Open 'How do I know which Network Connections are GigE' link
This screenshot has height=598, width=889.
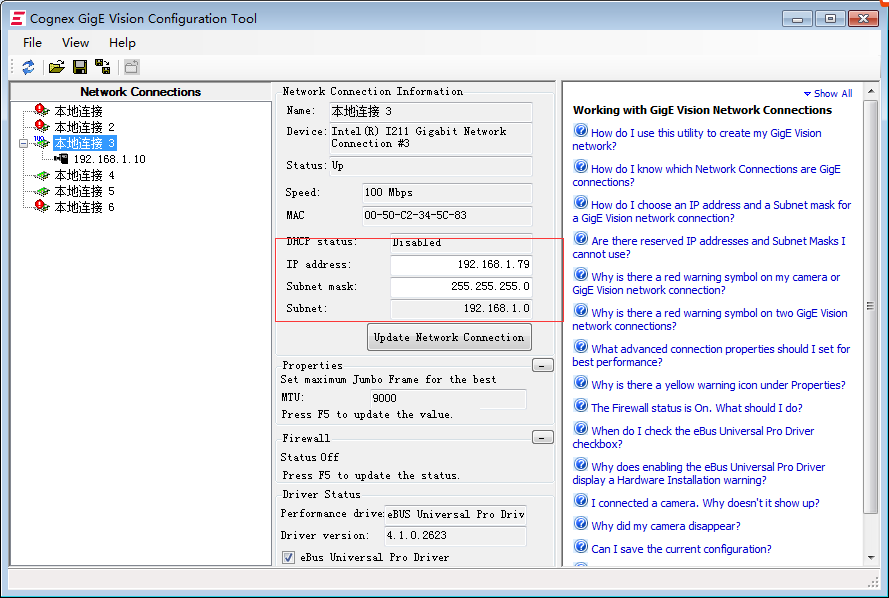(706, 176)
